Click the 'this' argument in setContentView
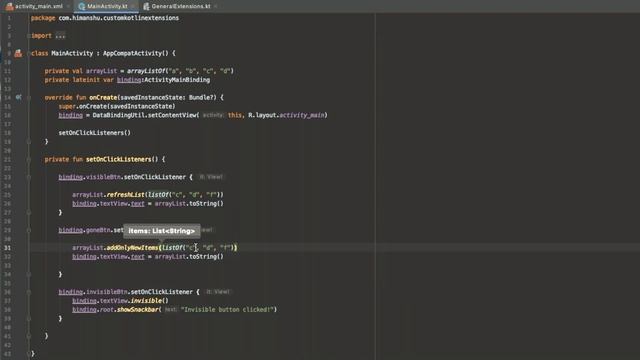 (x=234, y=115)
